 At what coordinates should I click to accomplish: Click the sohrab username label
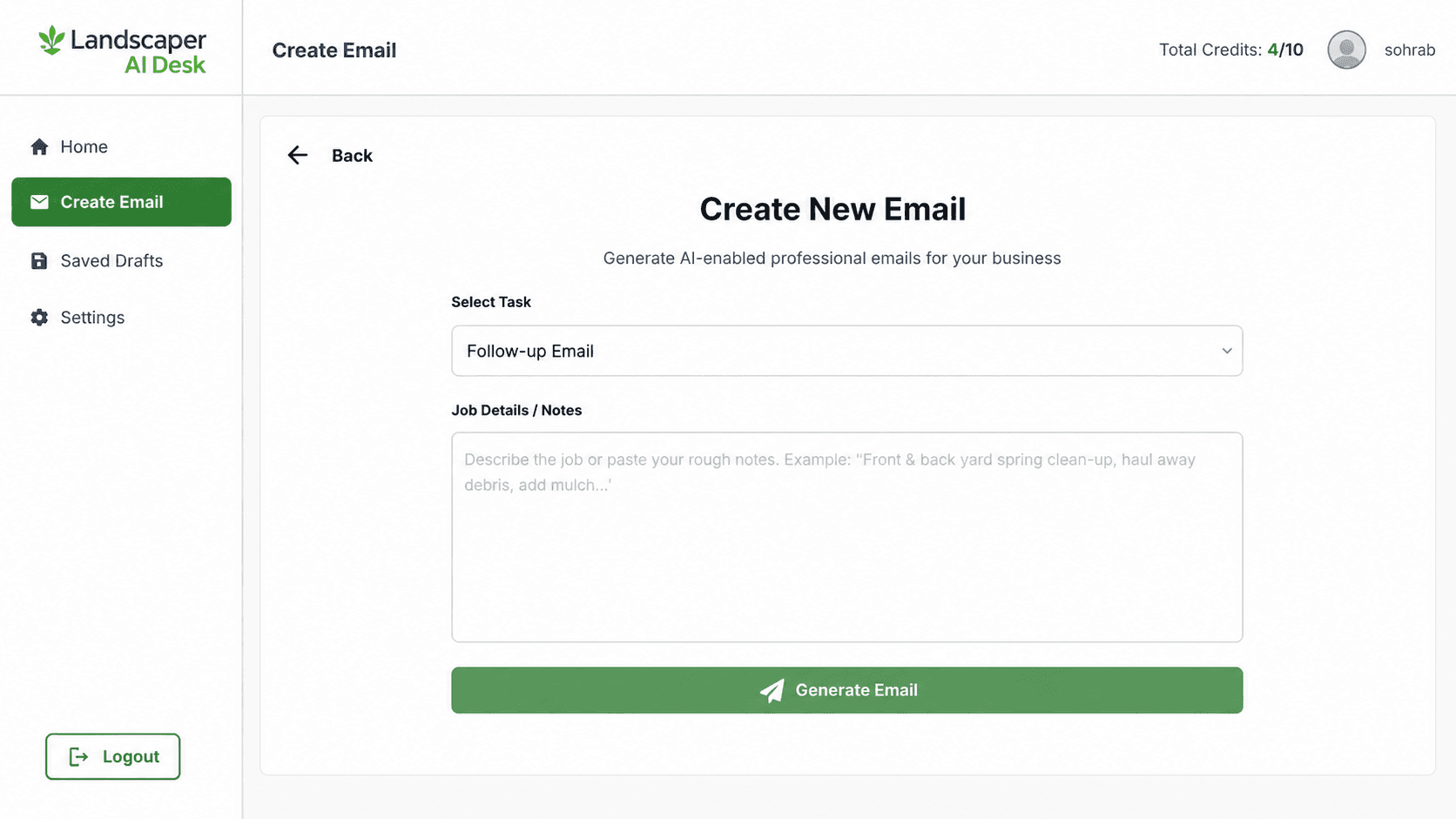pos(1409,50)
